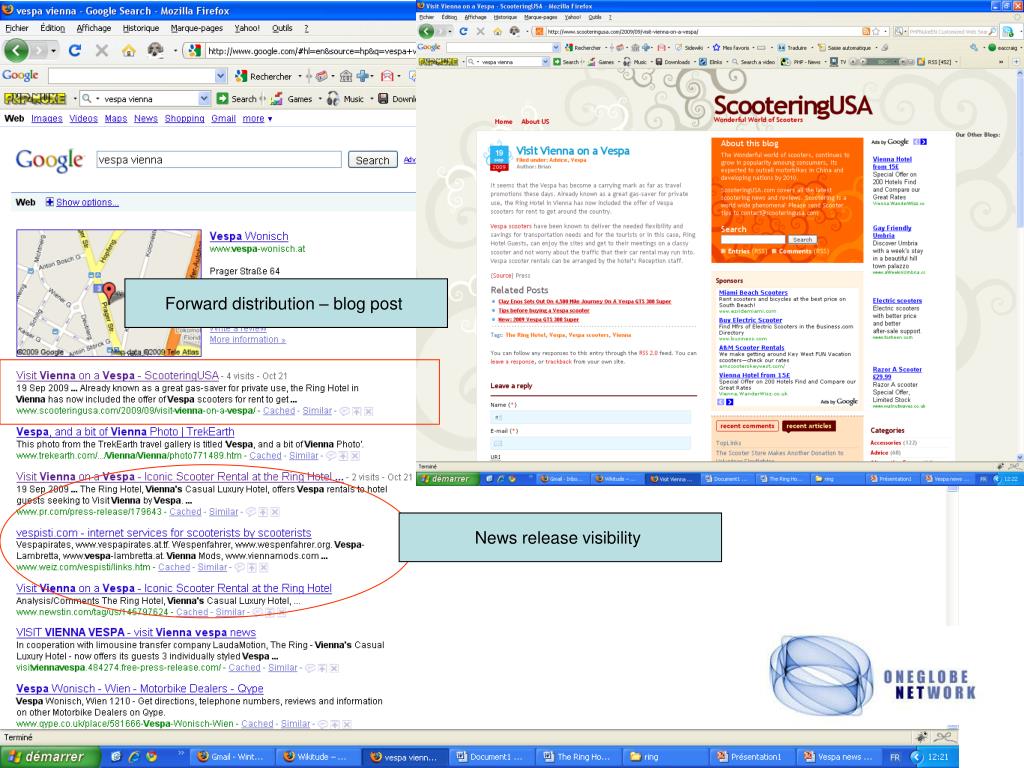This screenshot has height=768, width=1024.
Task: Open the Games dropdown arrow in Google Search window
Action: coord(320,99)
